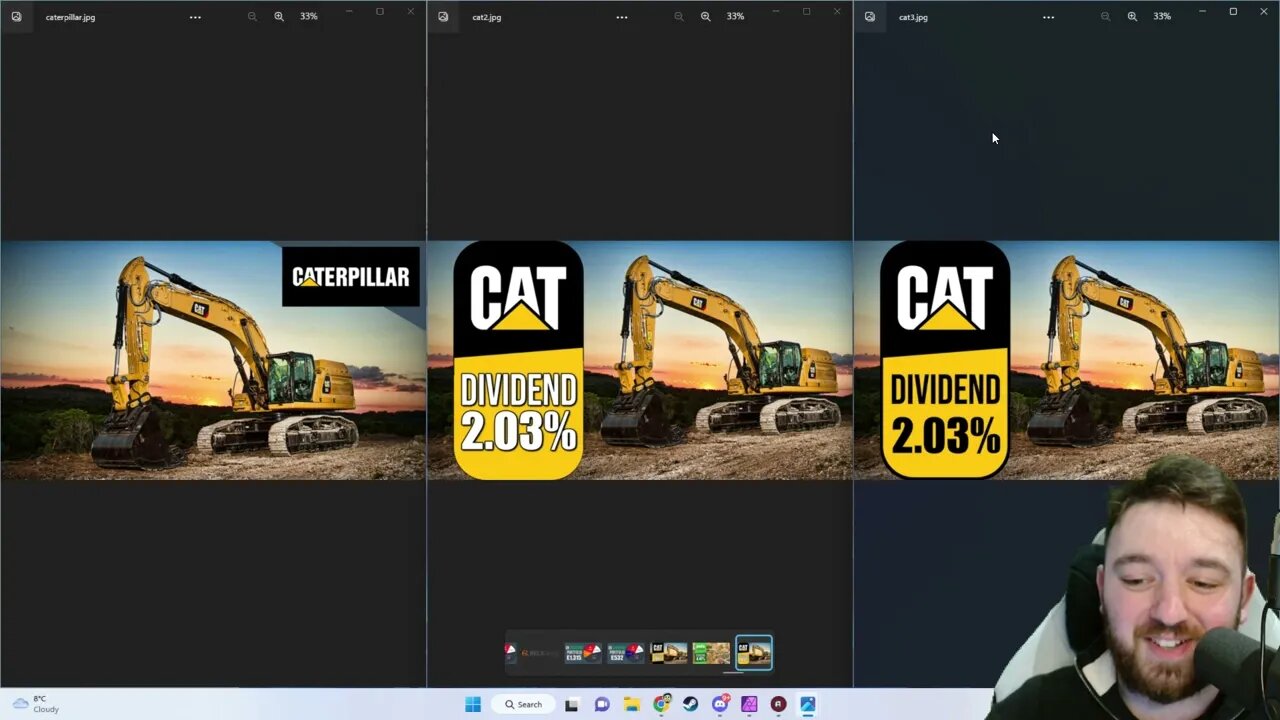Click the taskbar Search box
The height and width of the screenshot is (720, 1280).
coord(523,704)
